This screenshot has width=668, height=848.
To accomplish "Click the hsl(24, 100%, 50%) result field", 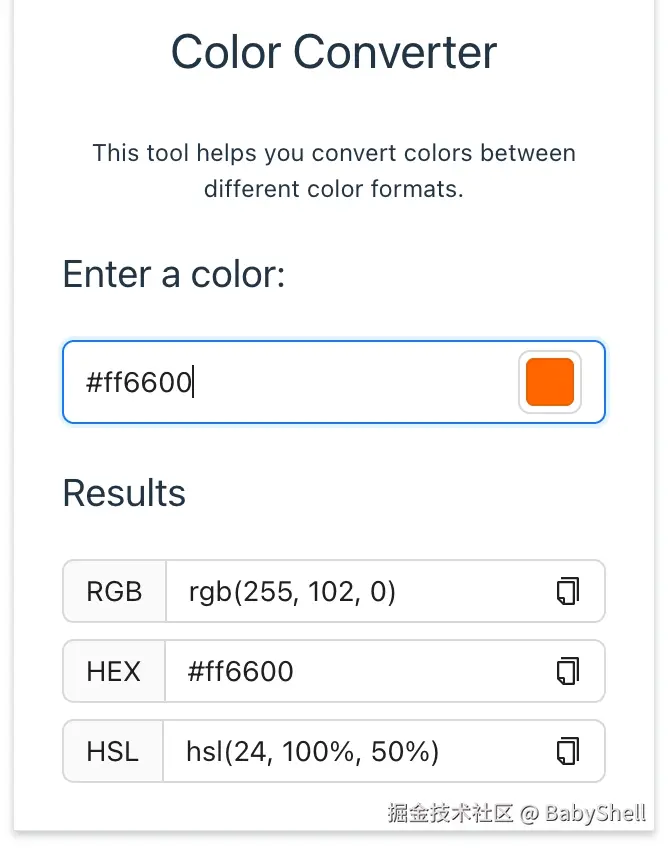I will pos(350,751).
